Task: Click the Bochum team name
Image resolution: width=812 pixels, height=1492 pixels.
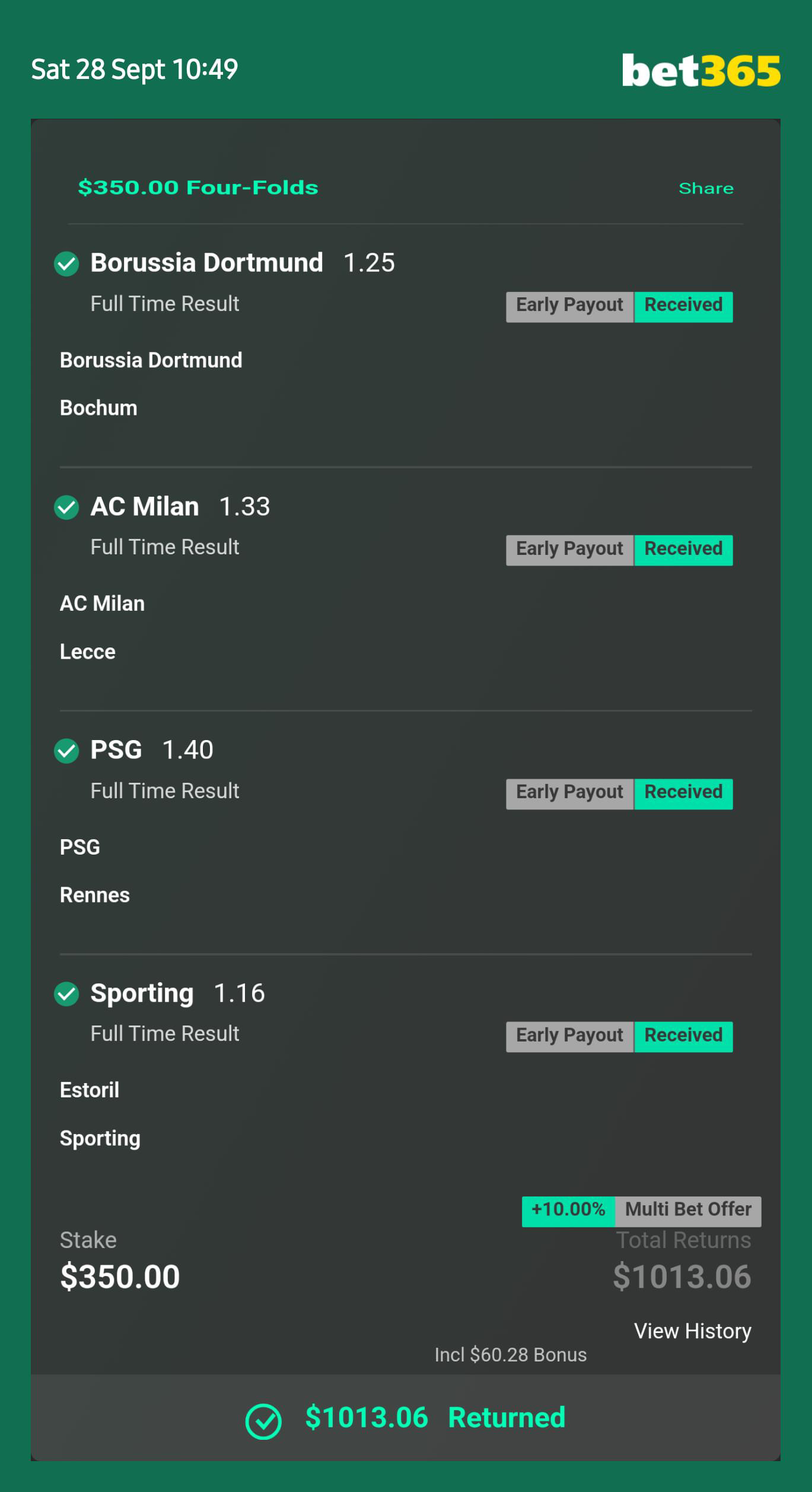Action: [98, 408]
